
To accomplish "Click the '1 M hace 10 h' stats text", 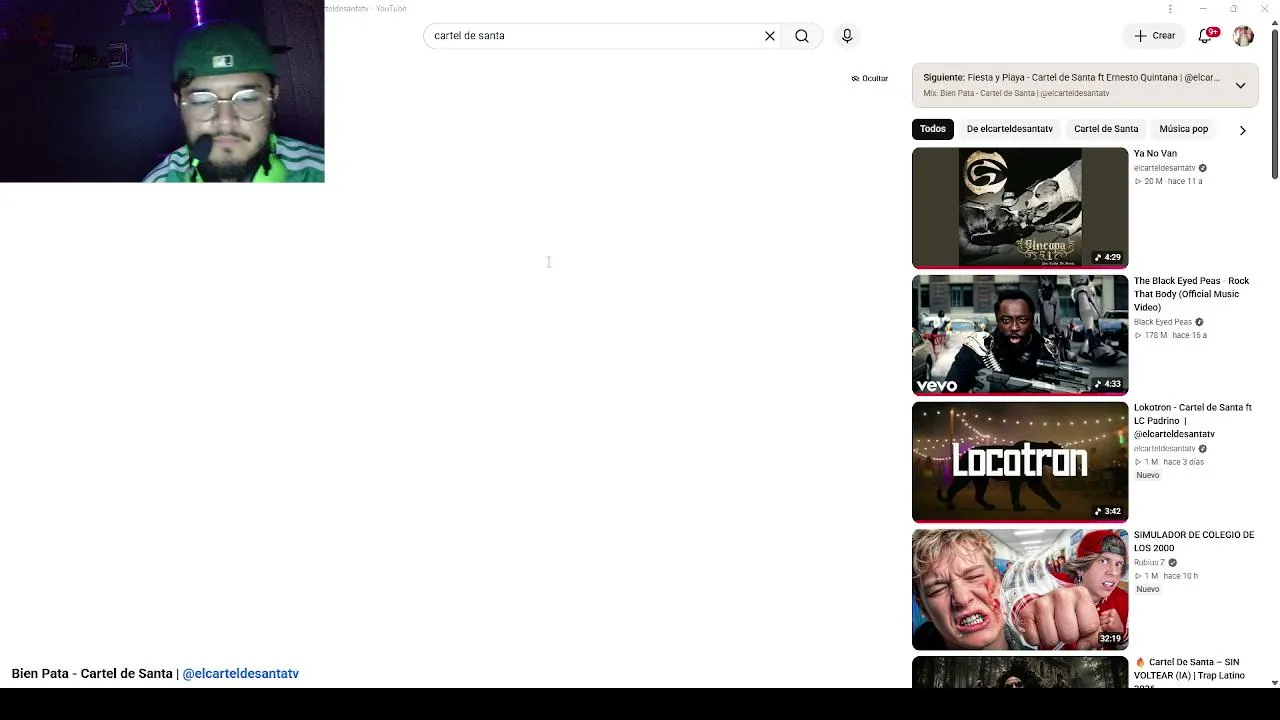I will pos(1166,577).
